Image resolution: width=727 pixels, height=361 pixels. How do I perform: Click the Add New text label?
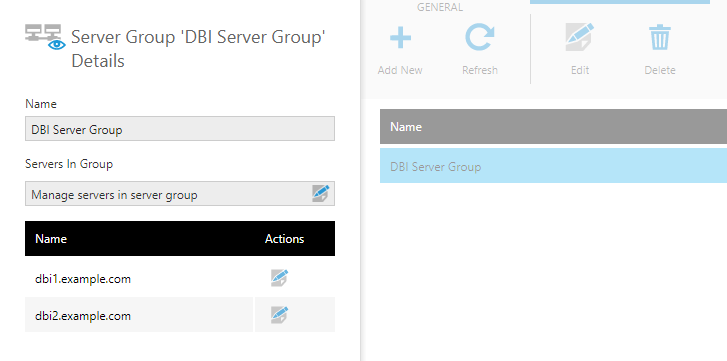click(x=400, y=70)
